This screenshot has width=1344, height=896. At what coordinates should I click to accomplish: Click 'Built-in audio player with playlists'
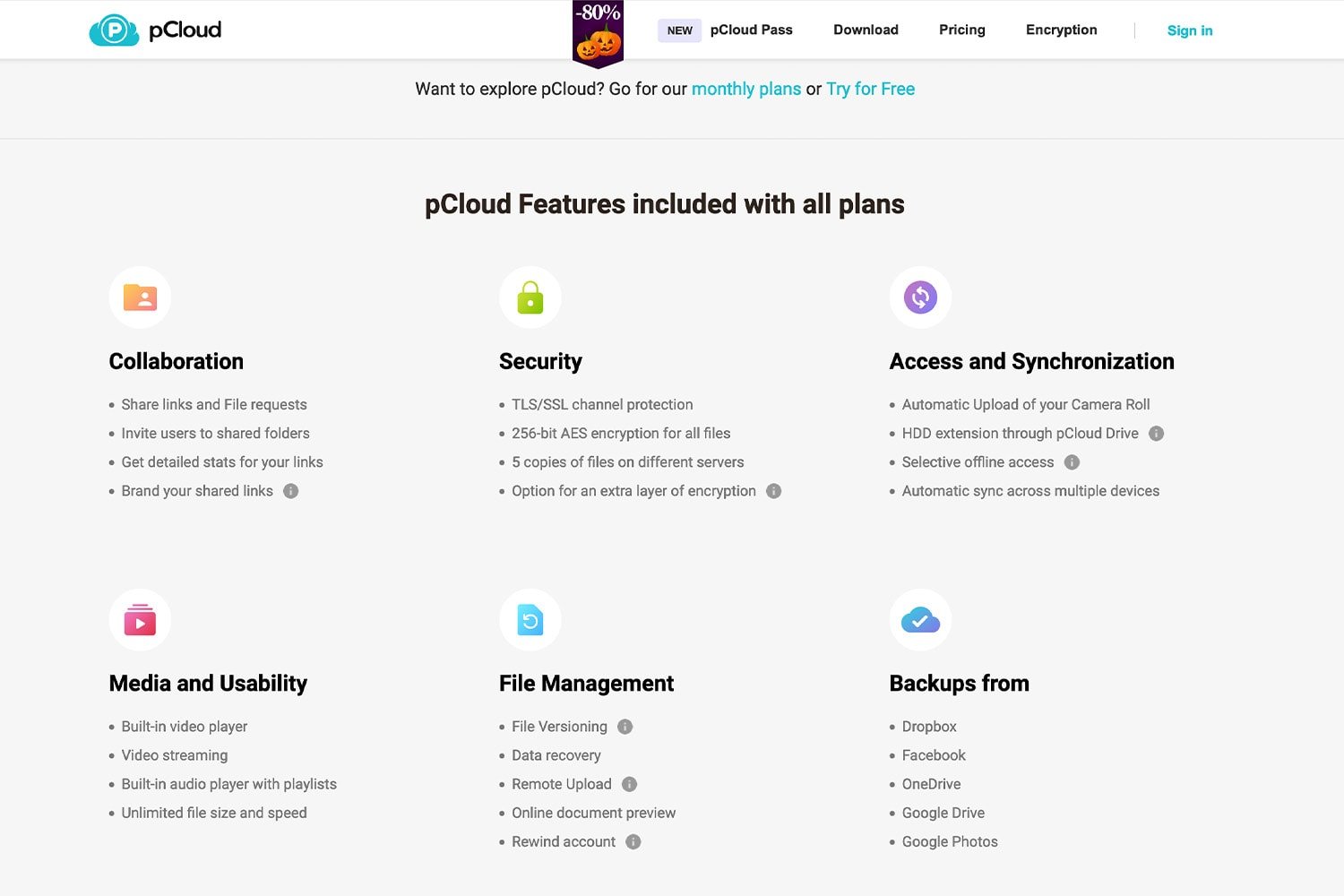[229, 784]
